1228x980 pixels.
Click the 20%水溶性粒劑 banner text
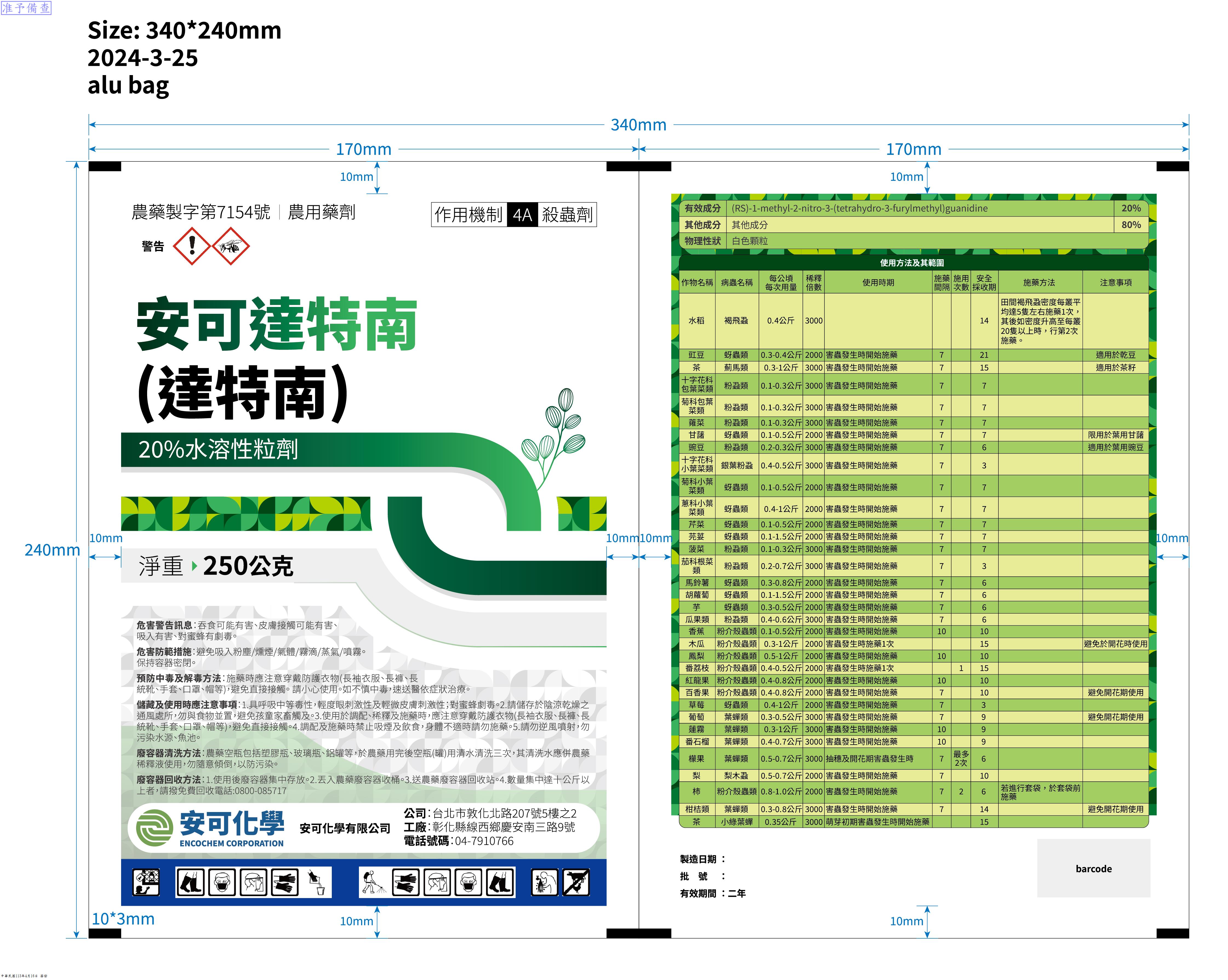tap(218, 449)
